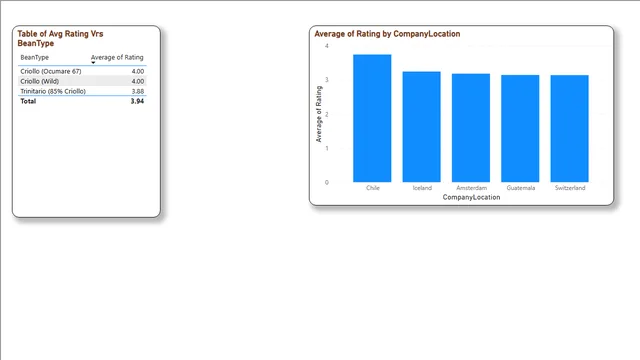Select the Iceland bar in the chart
The image size is (640, 360).
[x=422, y=127]
